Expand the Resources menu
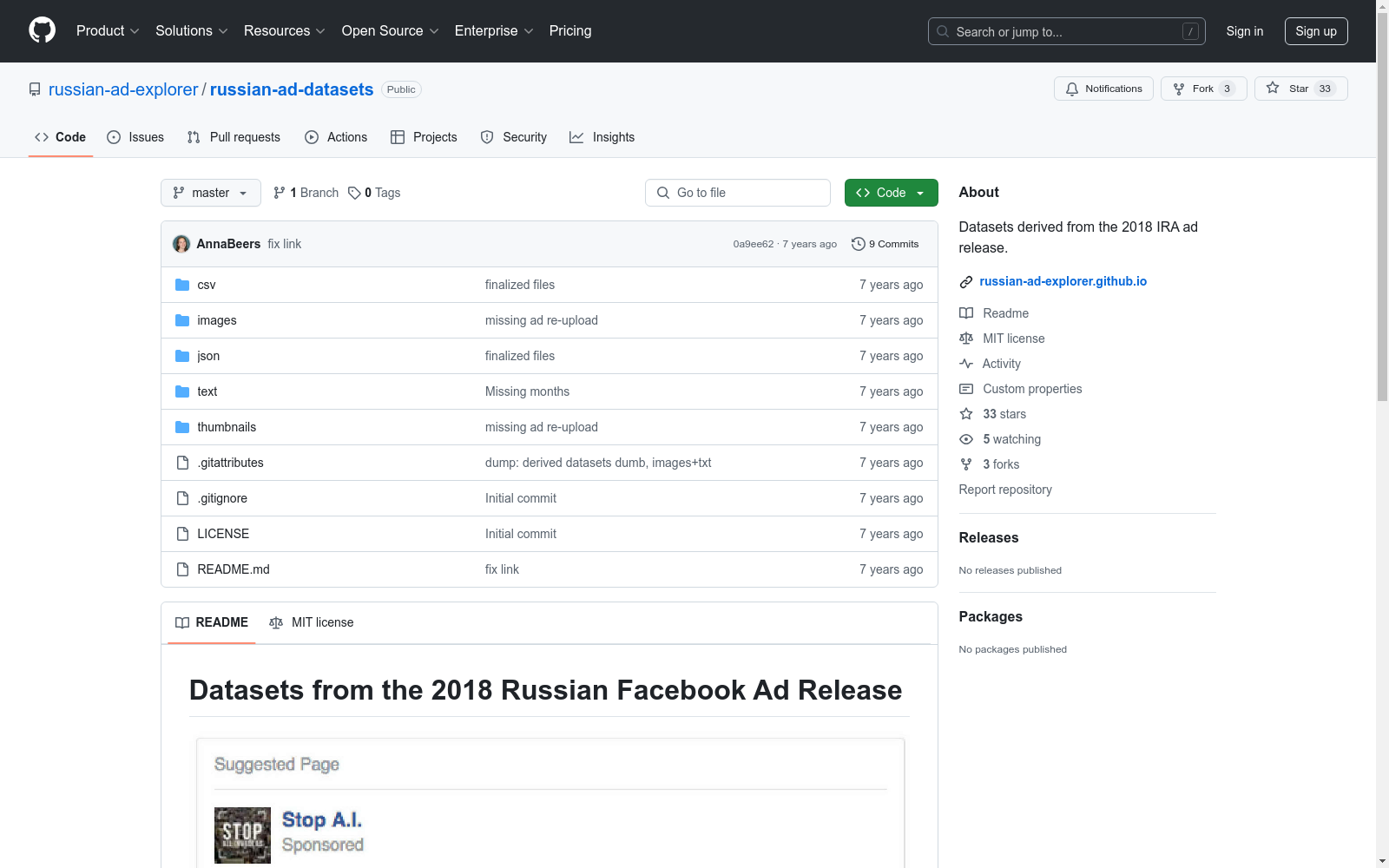Screen dimensions: 1389x868 coord(285,31)
